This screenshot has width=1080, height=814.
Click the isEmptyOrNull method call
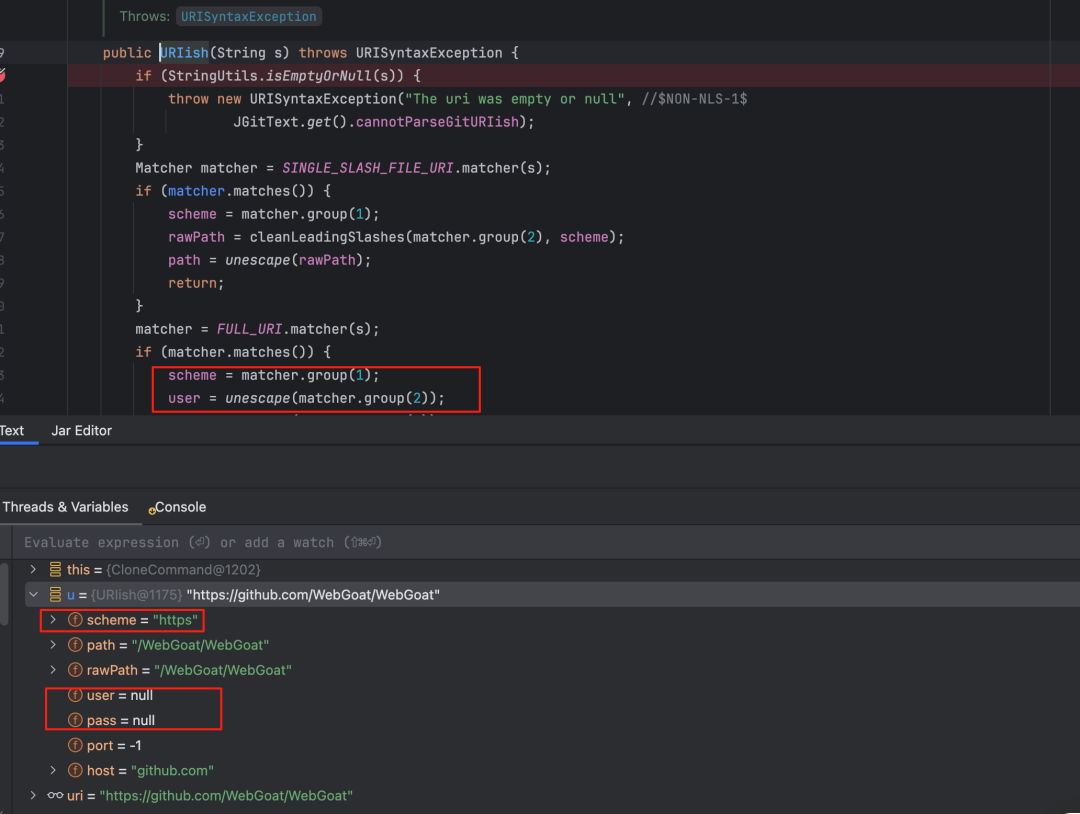(319, 76)
